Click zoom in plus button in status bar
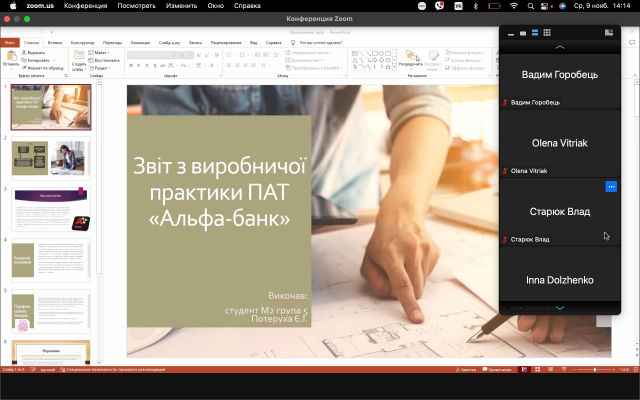 613,369
